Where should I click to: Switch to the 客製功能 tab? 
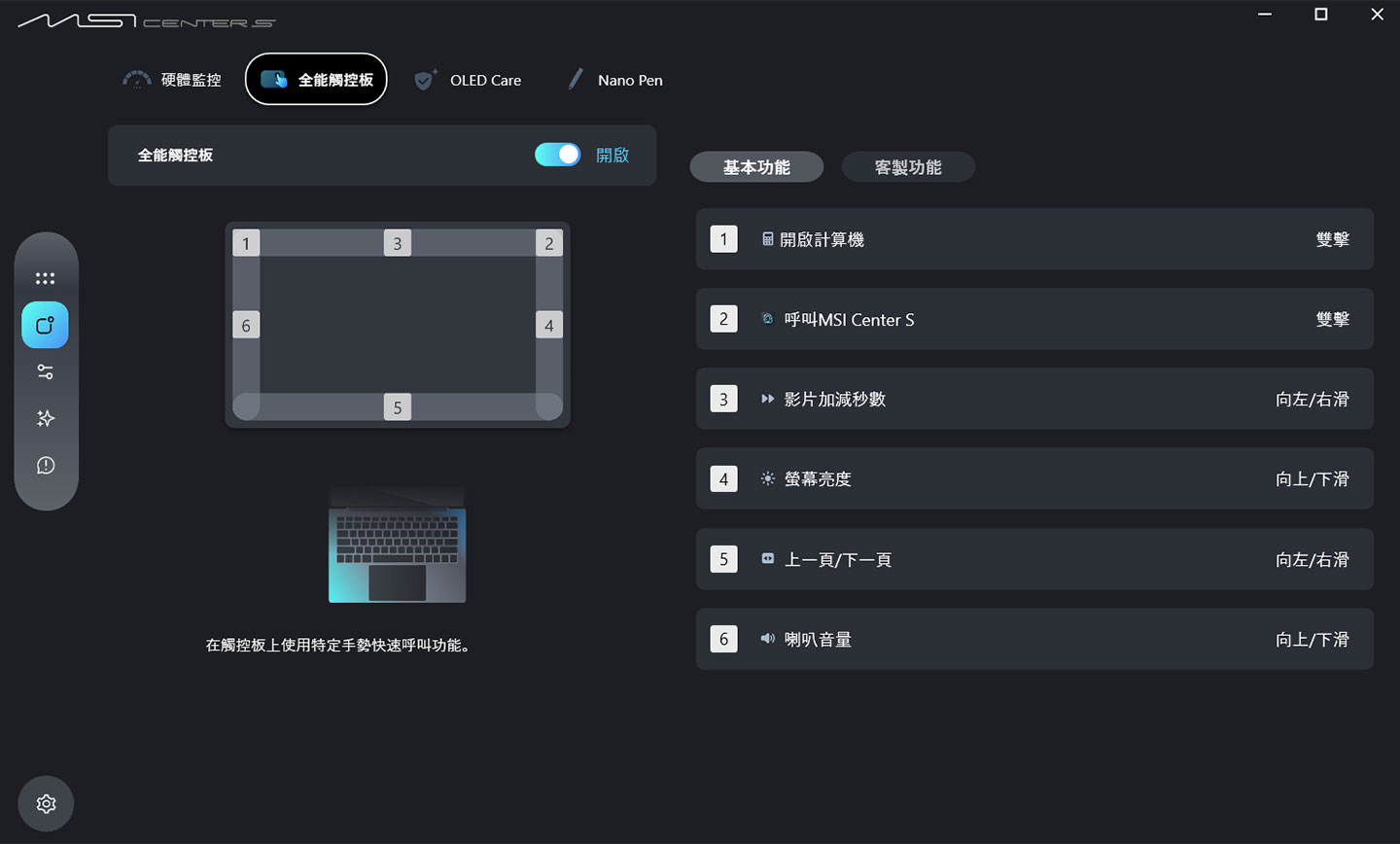908,166
